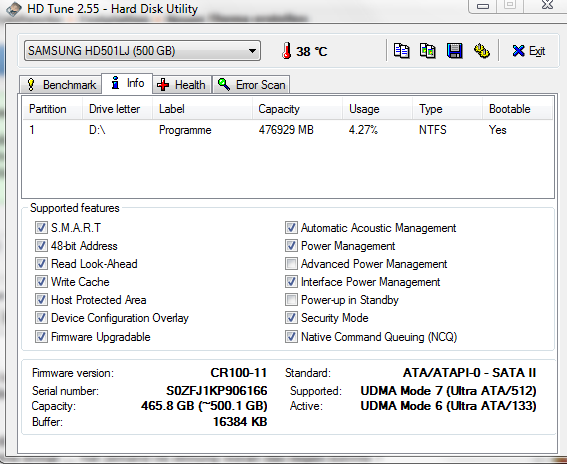Click the Partition column header

(x=53, y=109)
